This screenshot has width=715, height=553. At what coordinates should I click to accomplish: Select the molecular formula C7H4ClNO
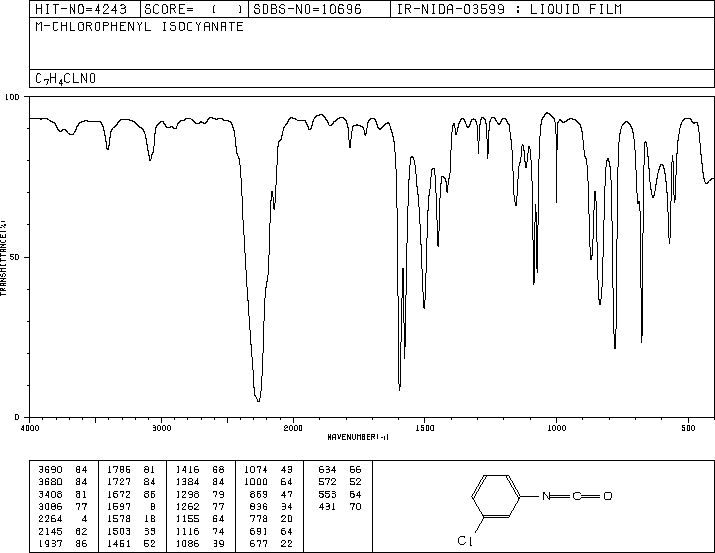65,79
